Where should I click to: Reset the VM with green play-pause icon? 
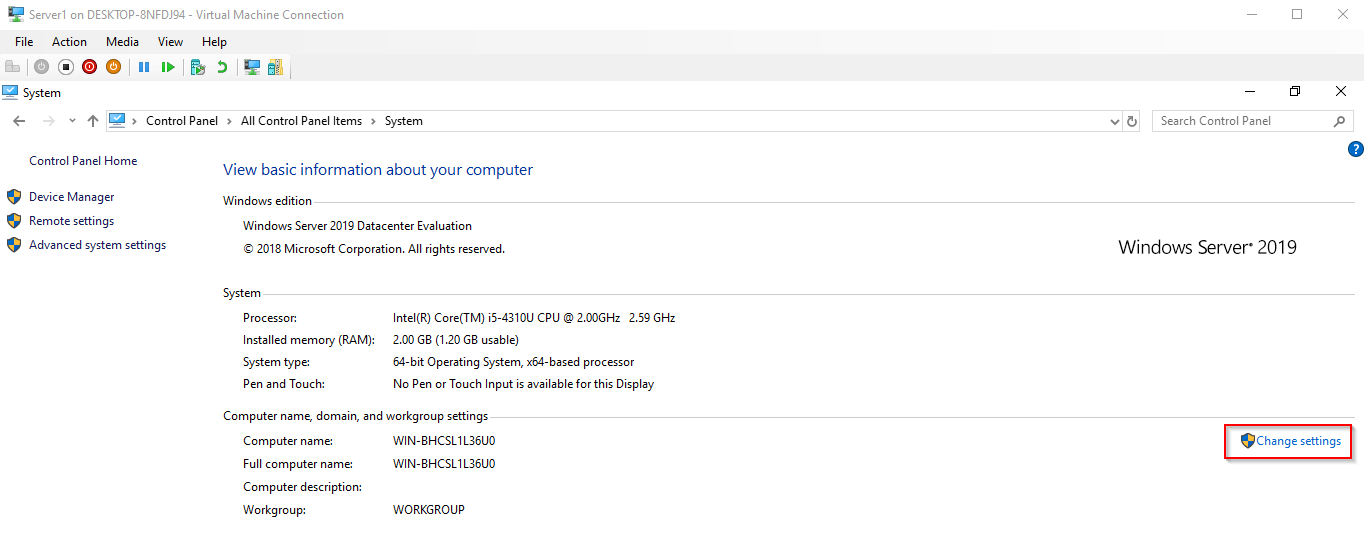click(x=168, y=67)
